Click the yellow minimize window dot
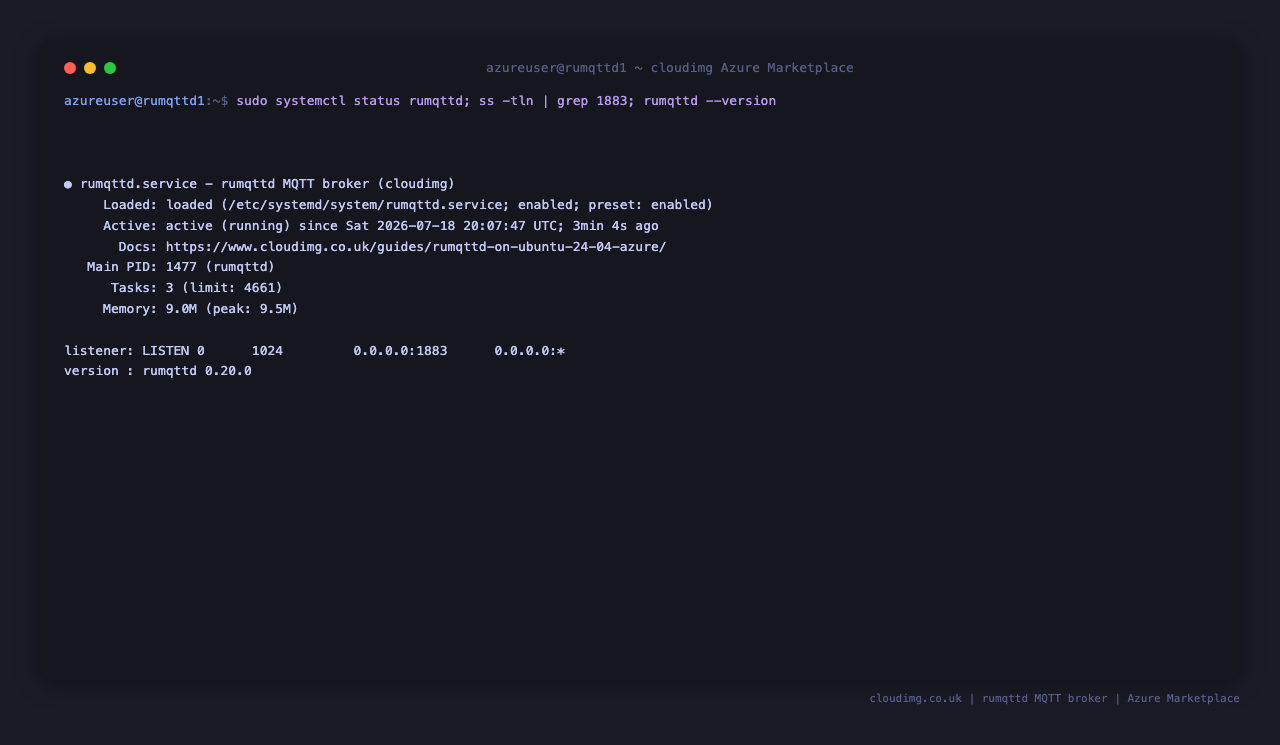1280x745 pixels. click(x=90, y=68)
